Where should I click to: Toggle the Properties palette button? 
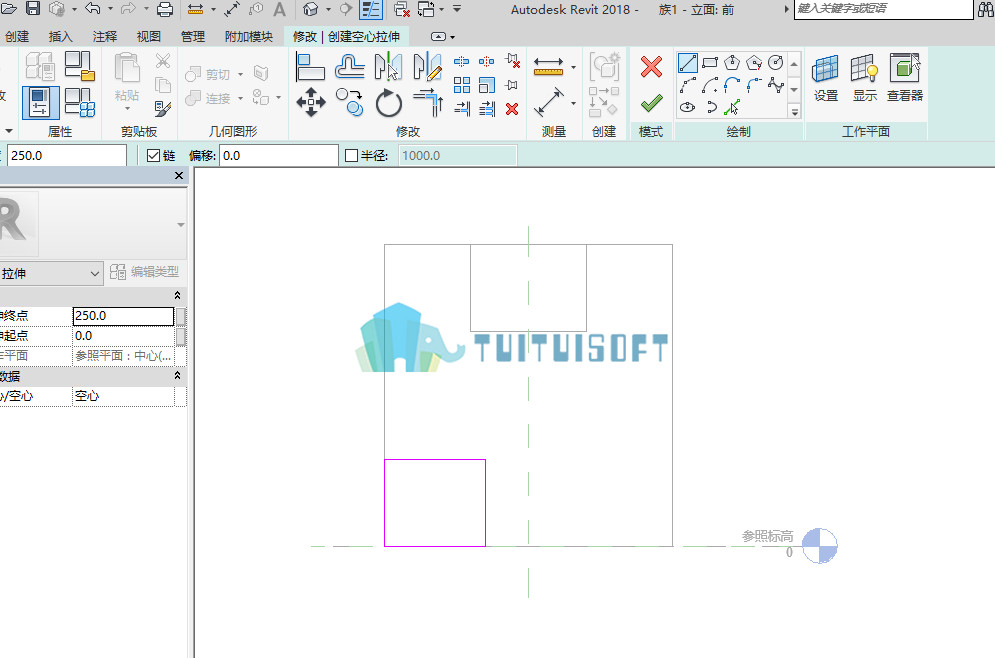click(41, 103)
